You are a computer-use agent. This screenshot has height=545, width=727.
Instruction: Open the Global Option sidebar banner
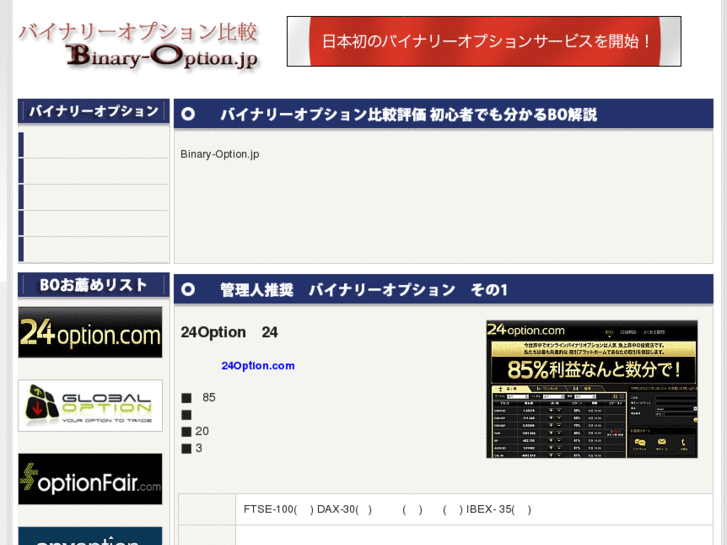(90, 405)
